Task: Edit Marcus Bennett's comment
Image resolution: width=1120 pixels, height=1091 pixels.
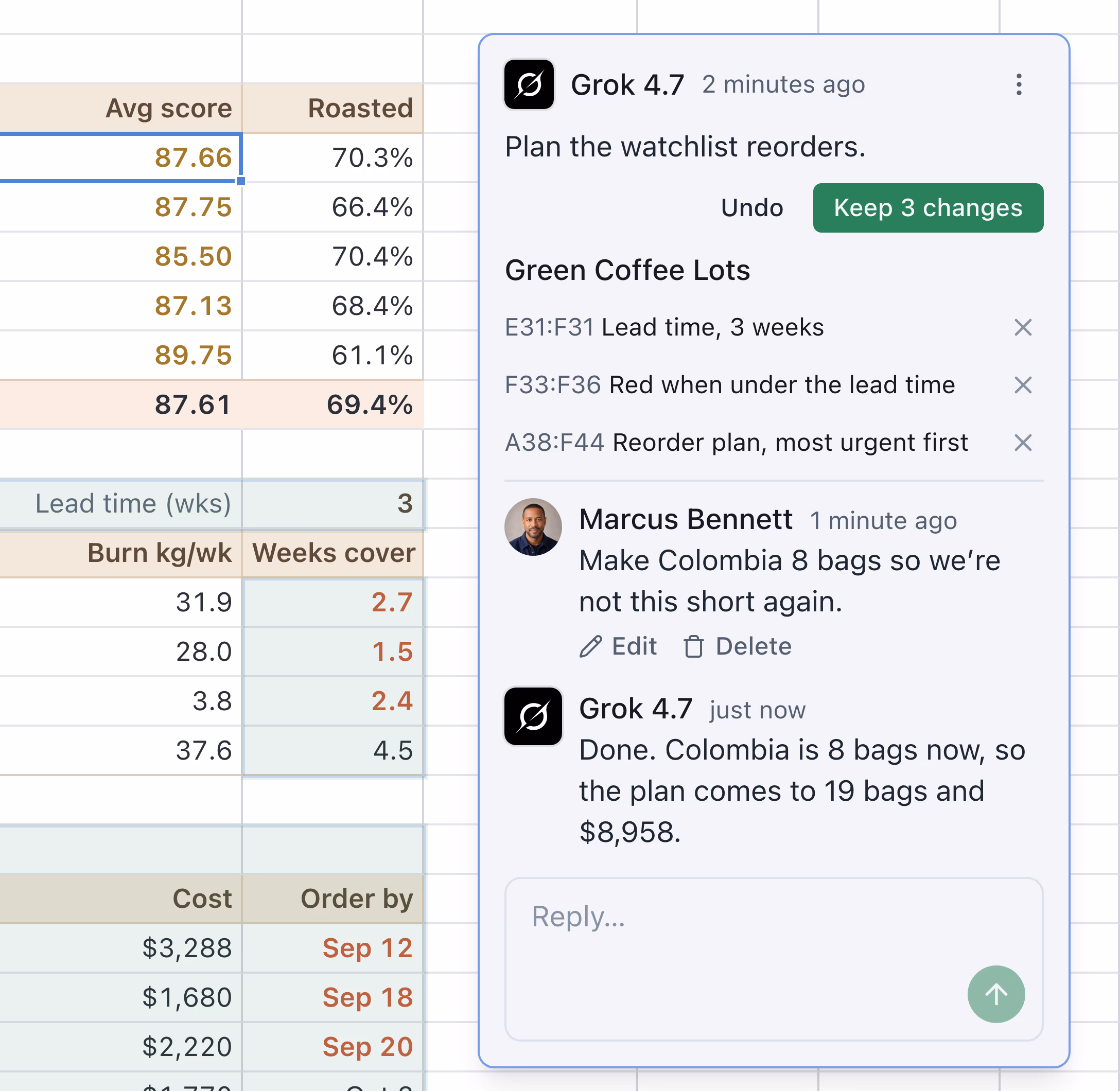Action: click(618, 646)
